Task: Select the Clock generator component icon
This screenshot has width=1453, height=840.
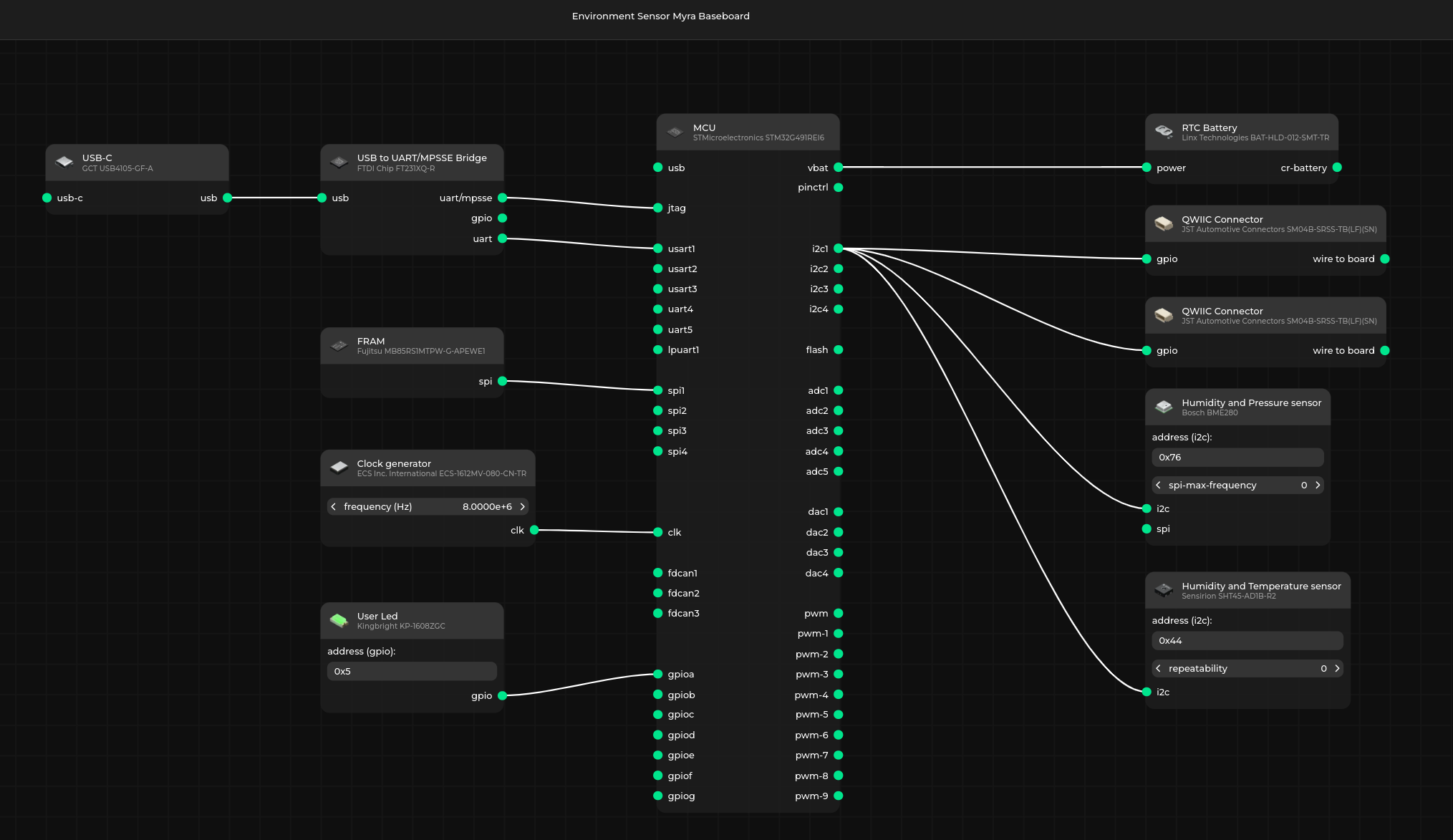Action: 339,468
